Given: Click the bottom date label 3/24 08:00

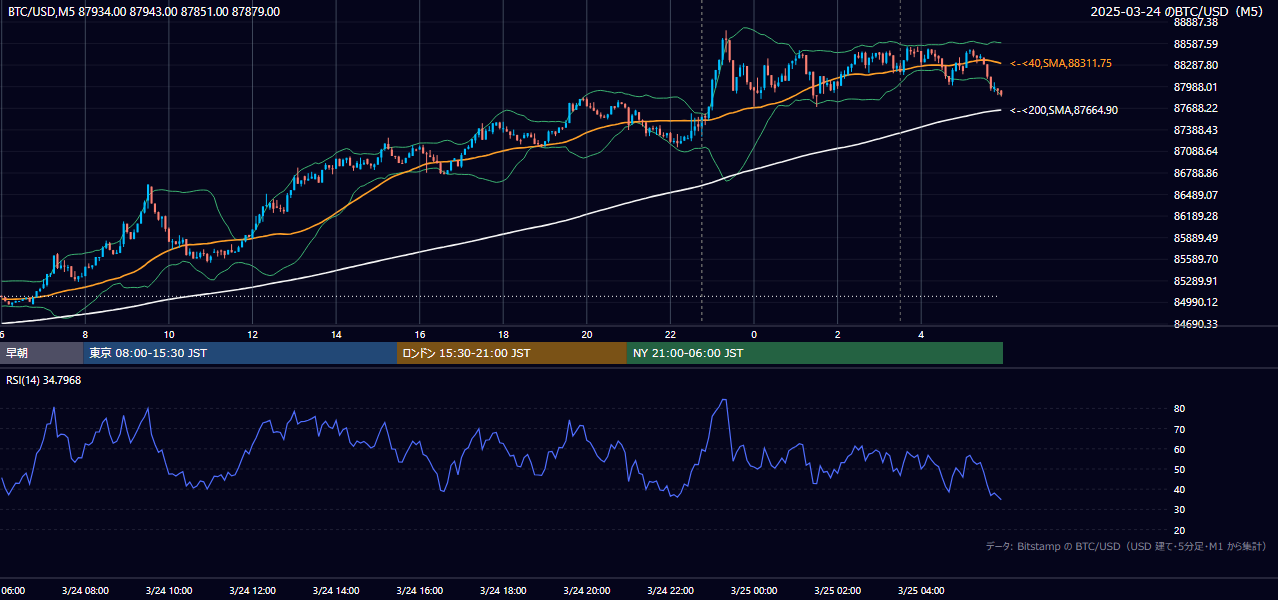Looking at the screenshot, I should pos(85,591).
